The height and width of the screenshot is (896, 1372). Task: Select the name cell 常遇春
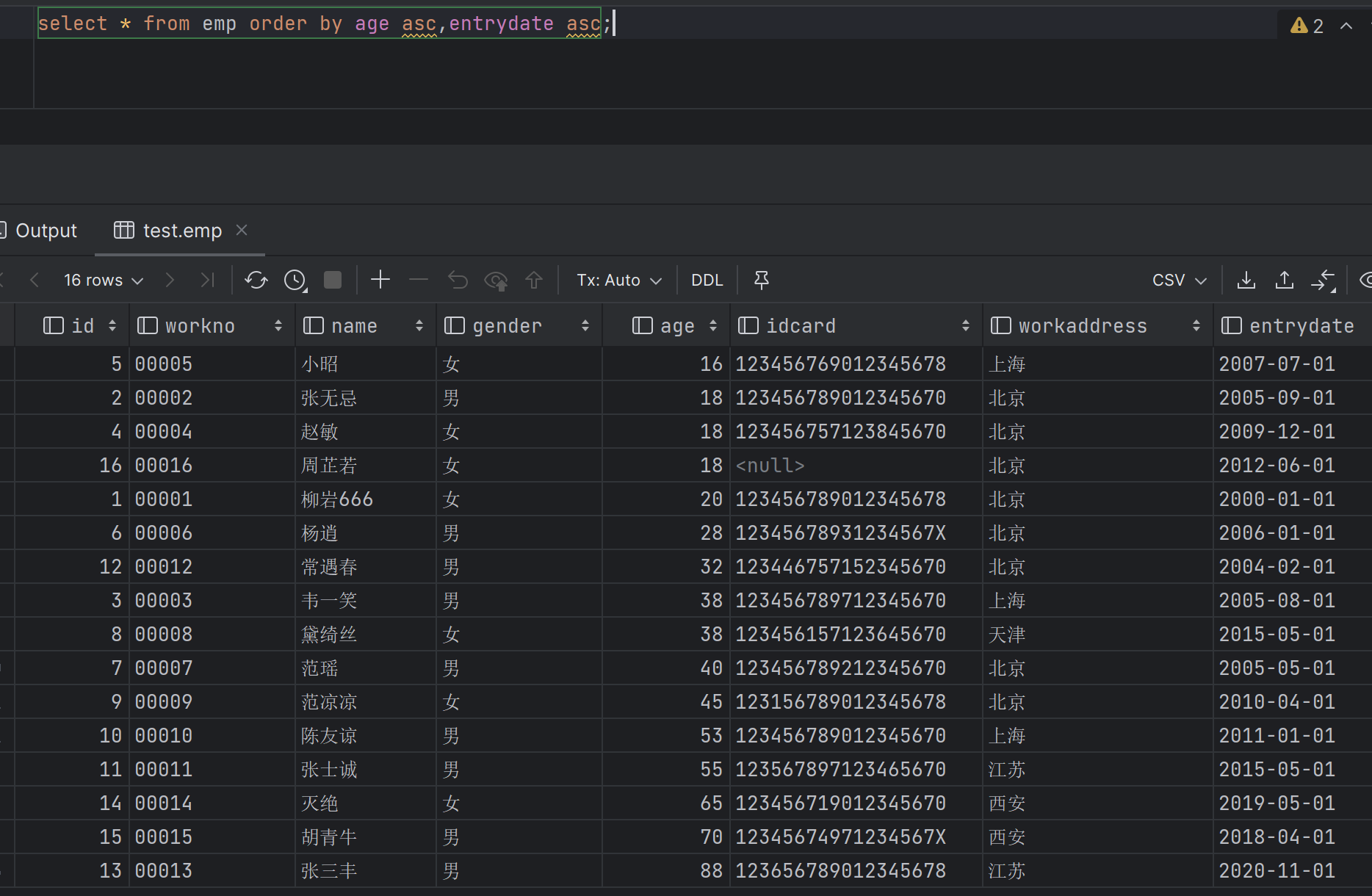tap(366, 567)
